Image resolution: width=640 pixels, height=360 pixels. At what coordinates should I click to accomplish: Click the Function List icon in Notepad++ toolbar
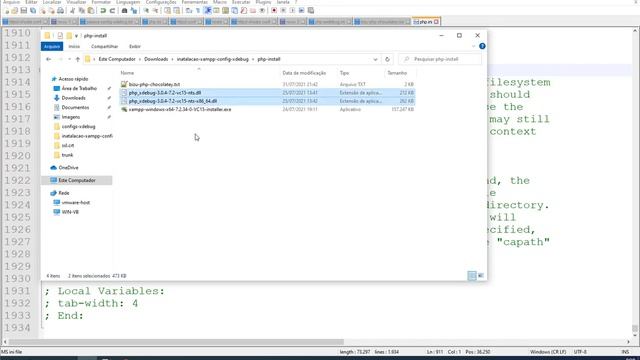pos(244,11)
